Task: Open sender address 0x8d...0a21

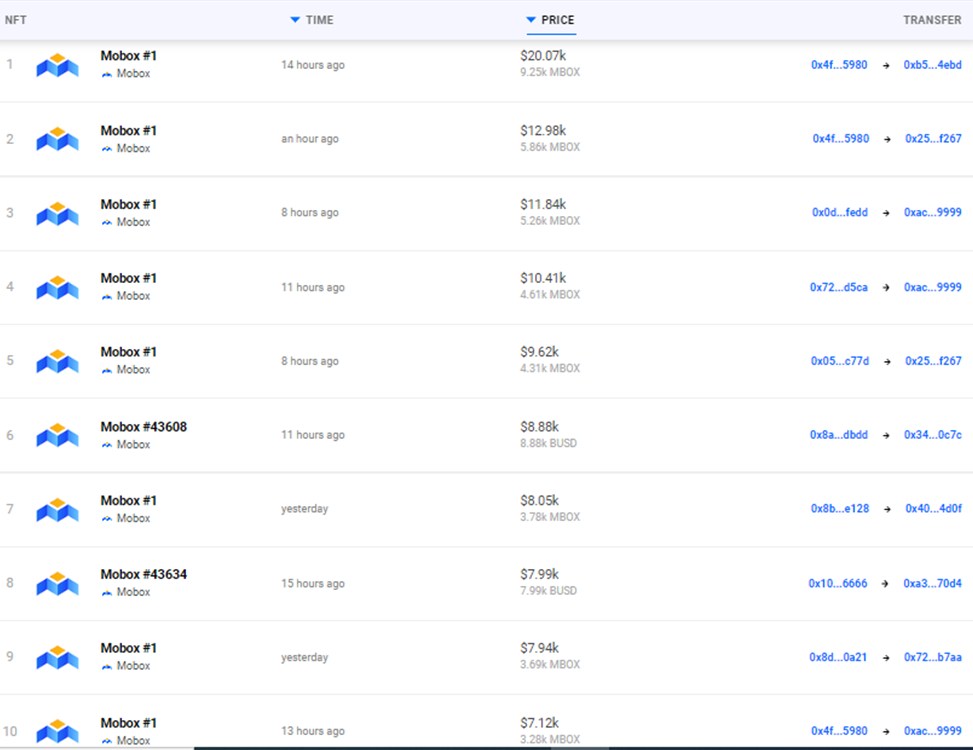Action: pyautogui.click(x=838, y=657)
